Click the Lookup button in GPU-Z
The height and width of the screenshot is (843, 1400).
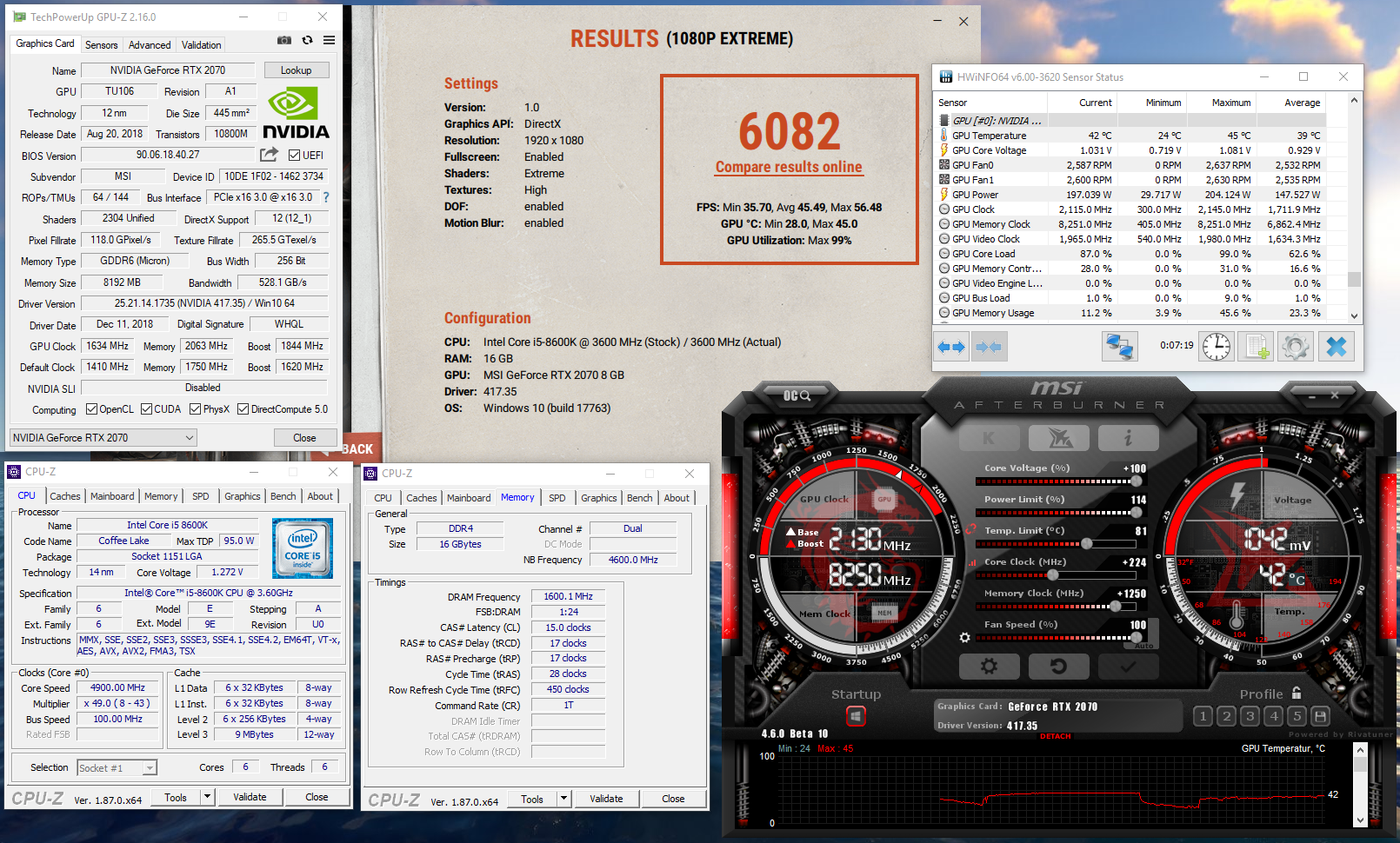296,70
